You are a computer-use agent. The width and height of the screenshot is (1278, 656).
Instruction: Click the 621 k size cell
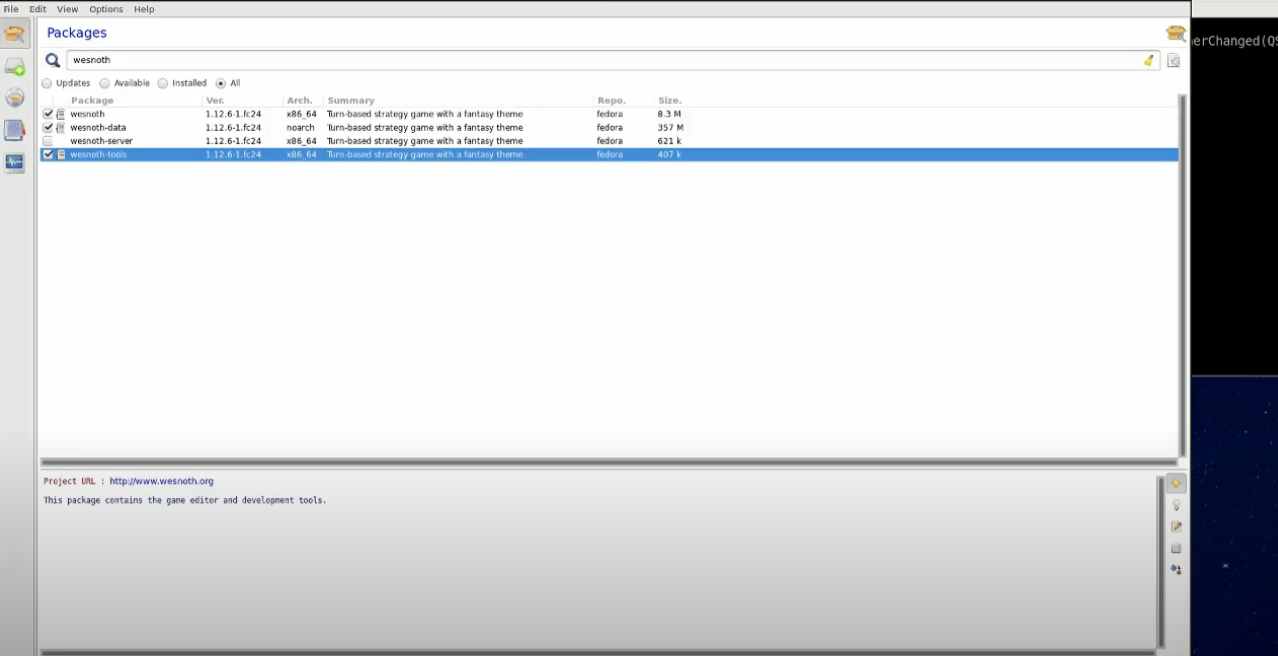(669, 141)
